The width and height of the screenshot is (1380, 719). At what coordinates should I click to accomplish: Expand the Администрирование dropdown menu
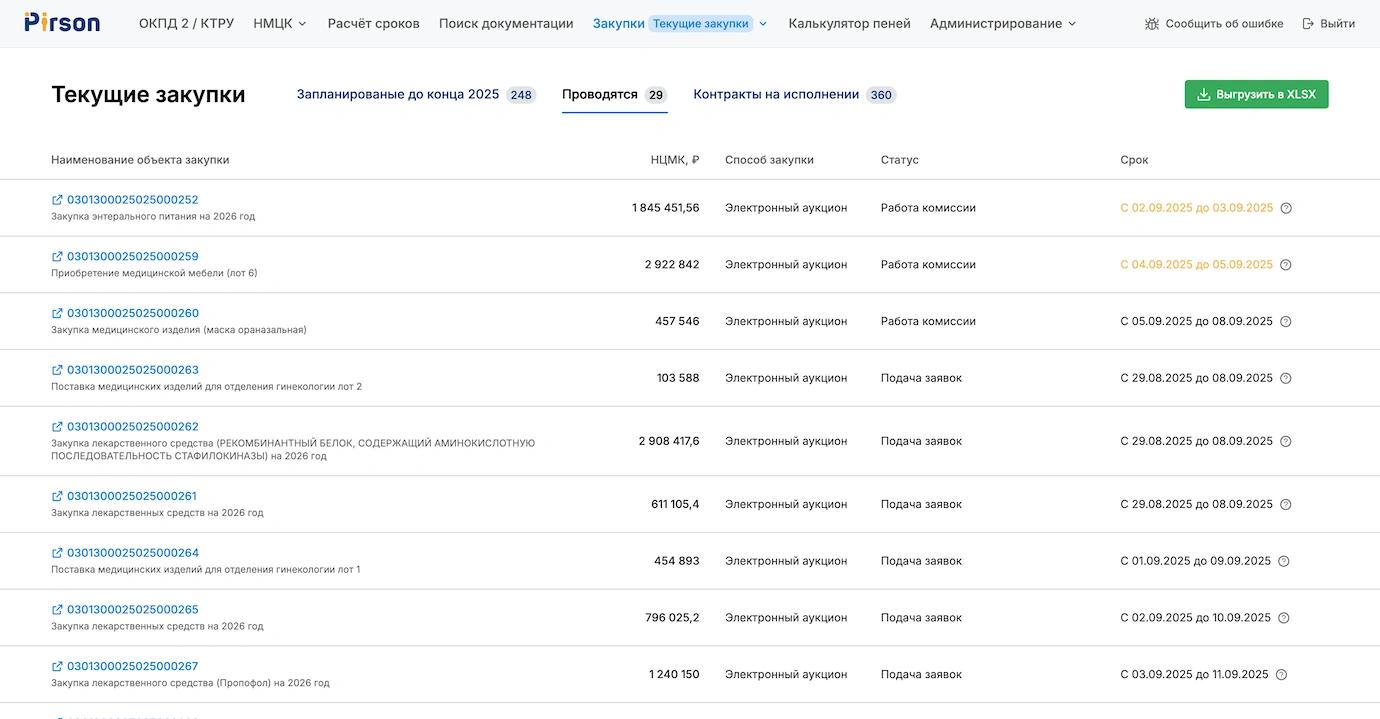click(x=1003, y=23)
